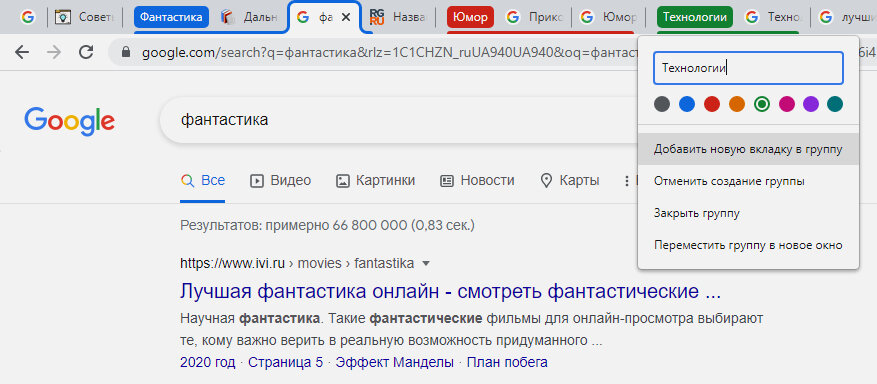
Task: Collapse the Фантастика tab group label
Action: (171, 18)
